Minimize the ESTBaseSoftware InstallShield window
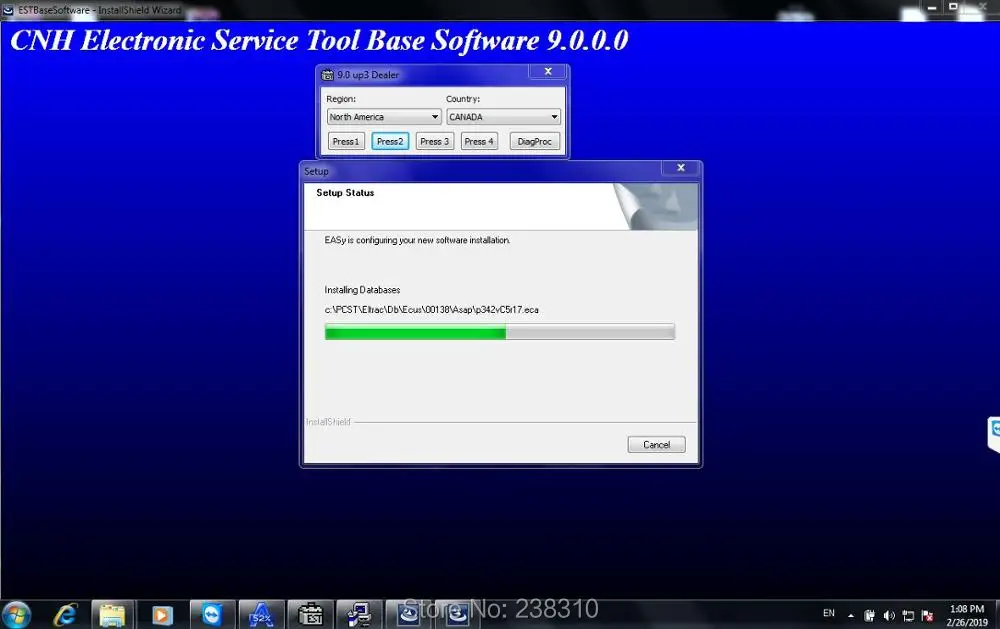 coord(932,8)
